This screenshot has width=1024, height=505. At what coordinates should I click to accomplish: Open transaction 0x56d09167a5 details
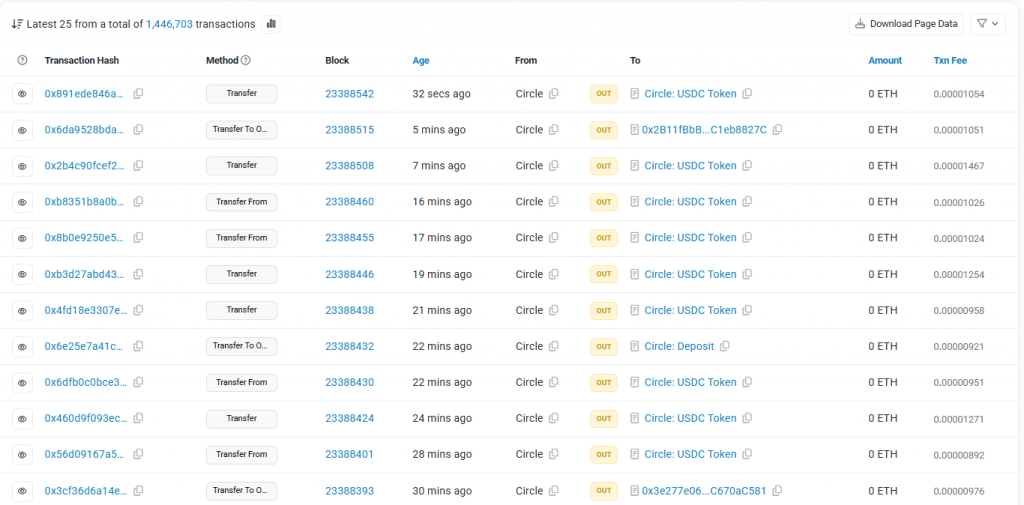pos(84,454)
